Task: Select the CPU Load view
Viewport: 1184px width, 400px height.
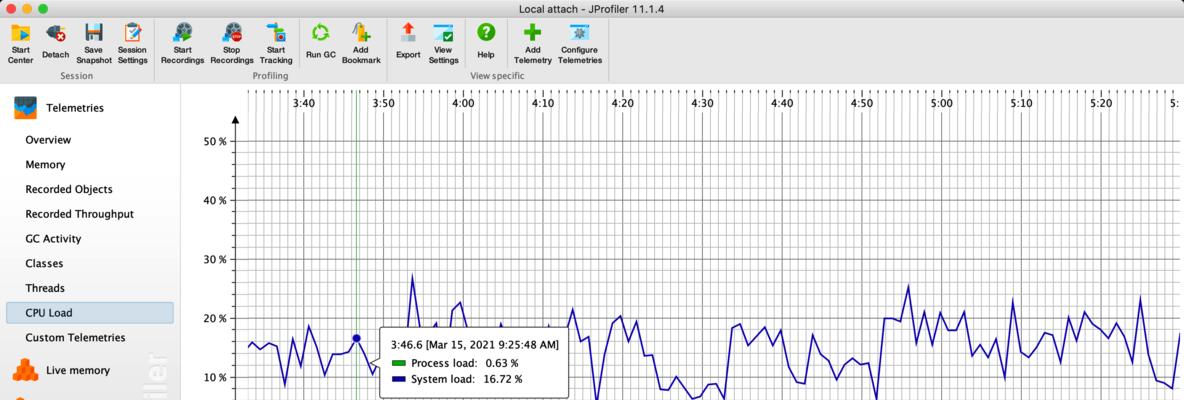Action: [x=90, y=312]
